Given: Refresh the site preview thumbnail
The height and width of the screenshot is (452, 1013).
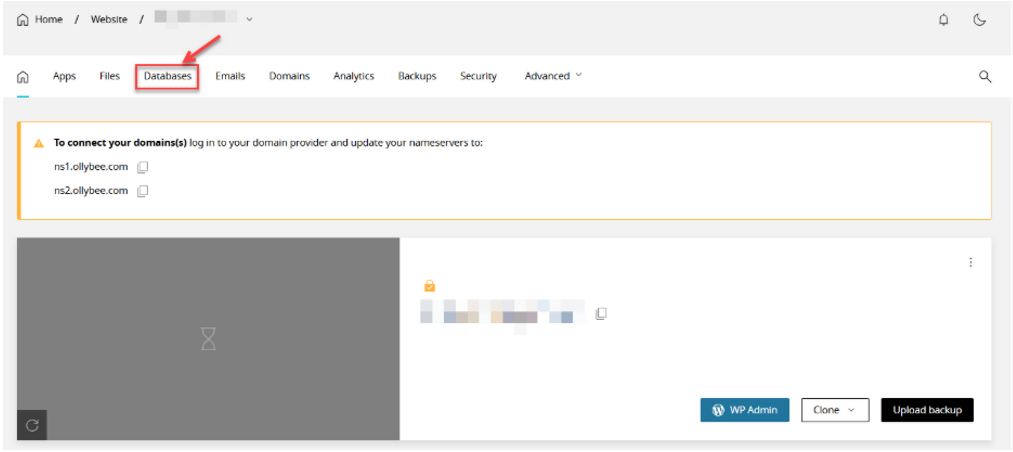Looking at the screenshot, I should [32, 425].
